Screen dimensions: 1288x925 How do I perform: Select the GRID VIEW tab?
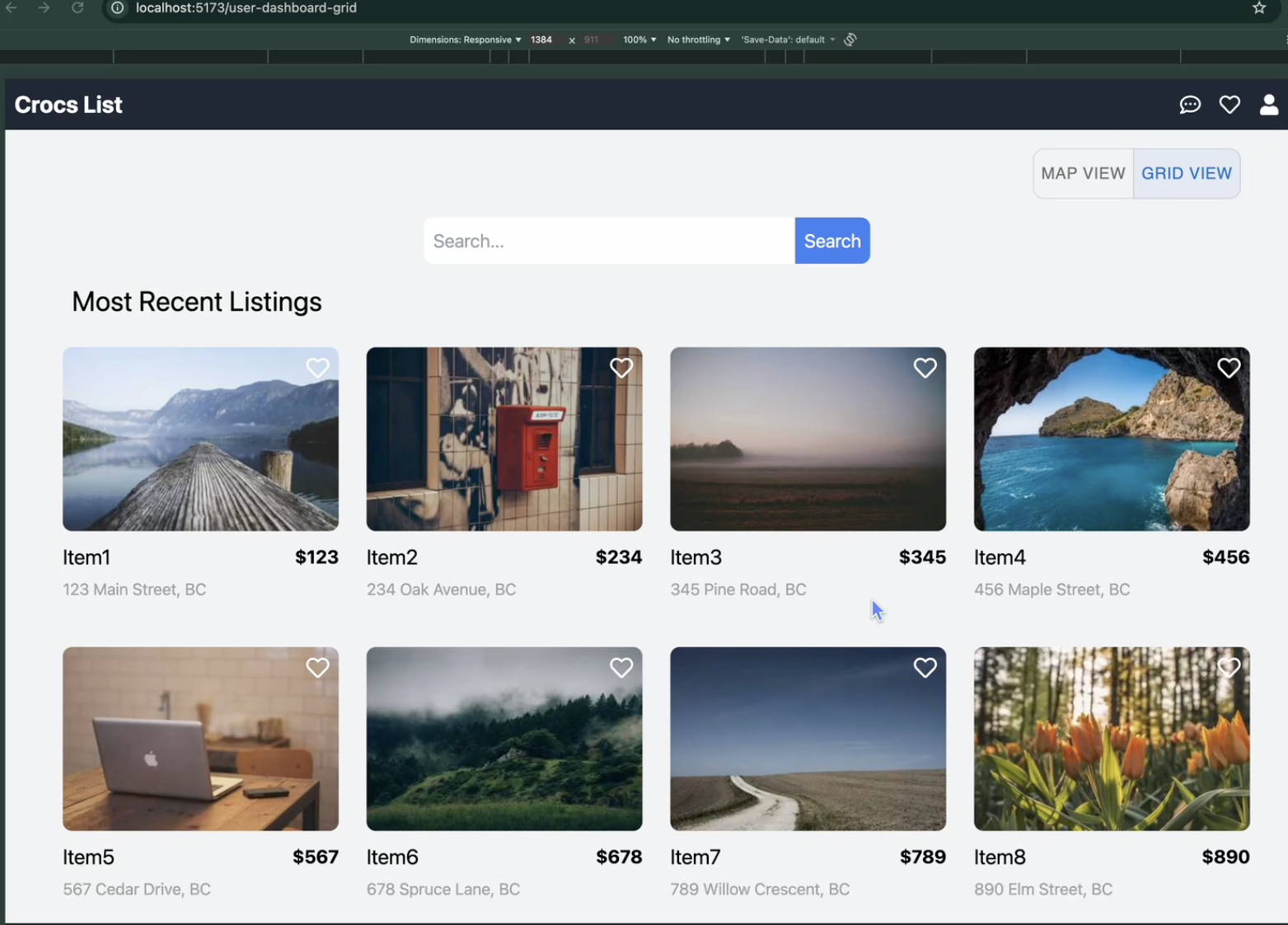pos(1186,174)
